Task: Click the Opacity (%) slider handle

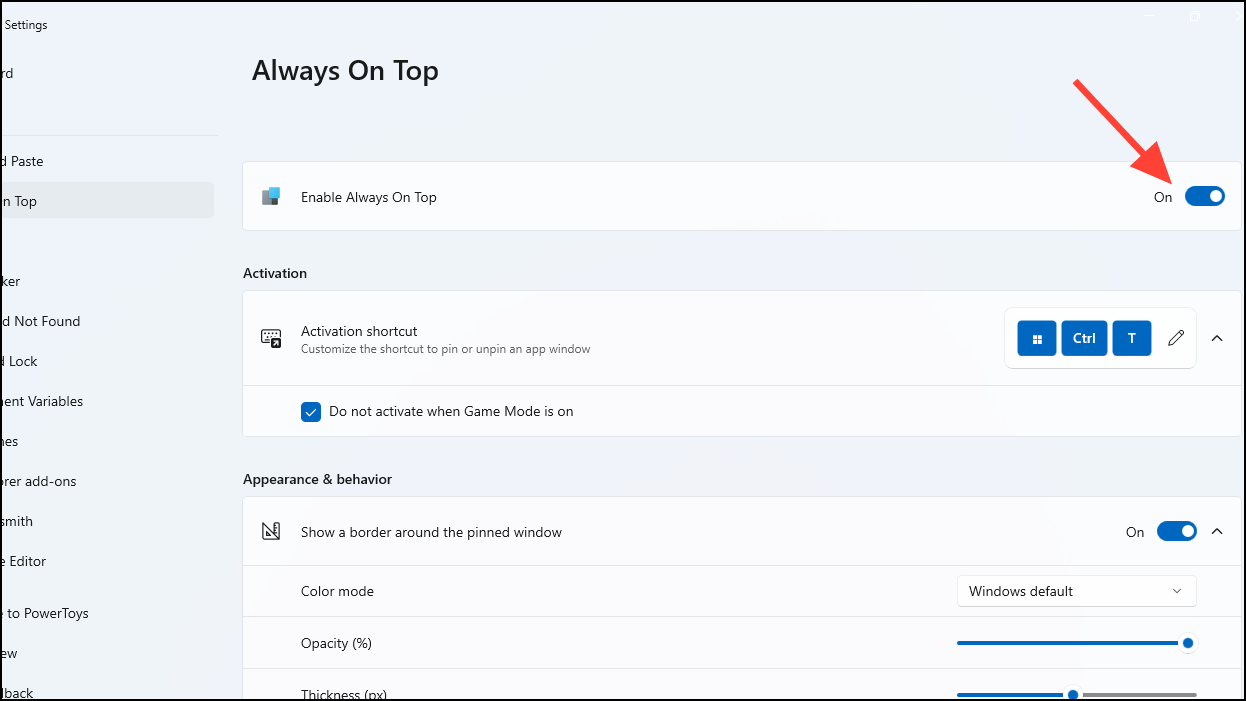Action: 1187,643
